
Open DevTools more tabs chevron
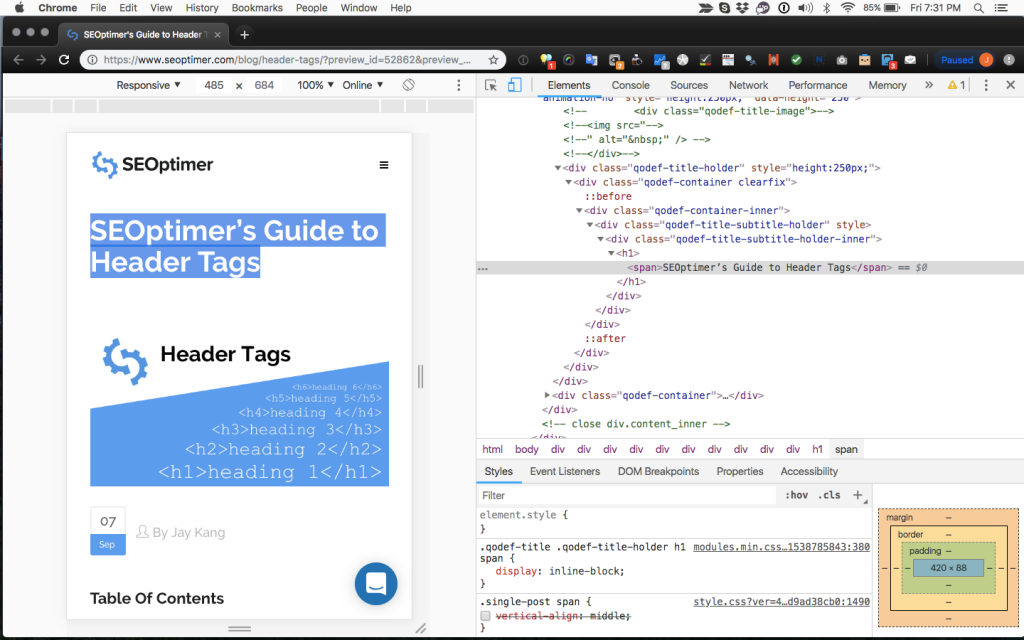point(929,85)
